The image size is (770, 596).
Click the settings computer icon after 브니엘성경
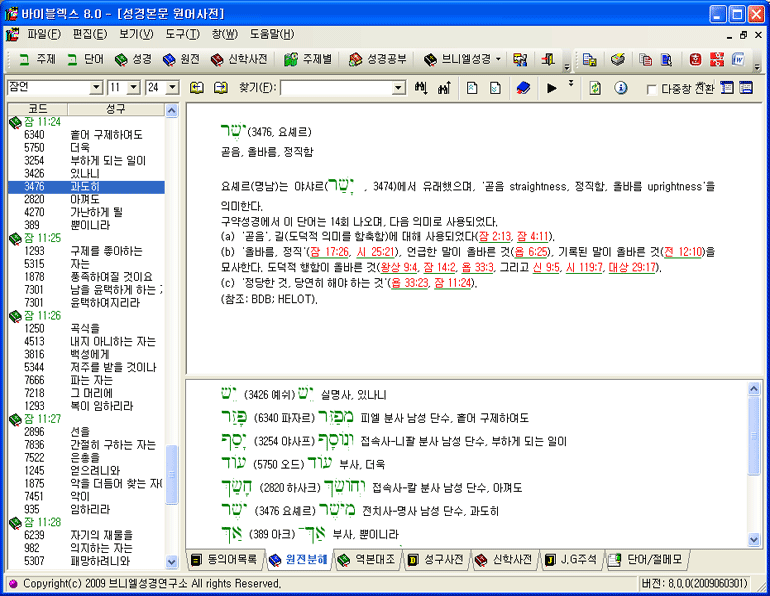pyautogui.click(x=520, y=59)
